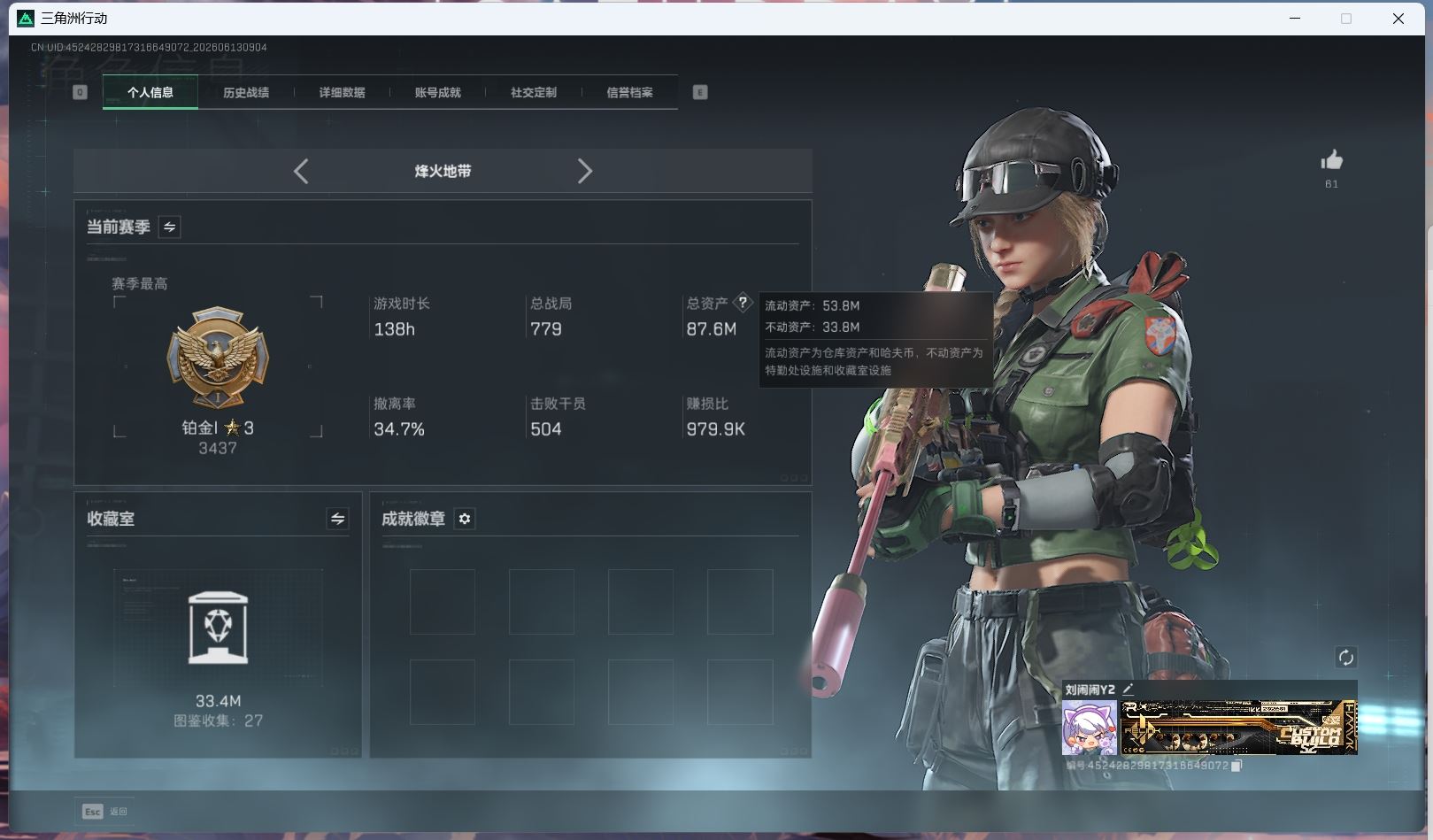Viewport: 1433px width, 840px height.
Task: Click the player avatar thumbnail
Action: tap(1090, 728)
